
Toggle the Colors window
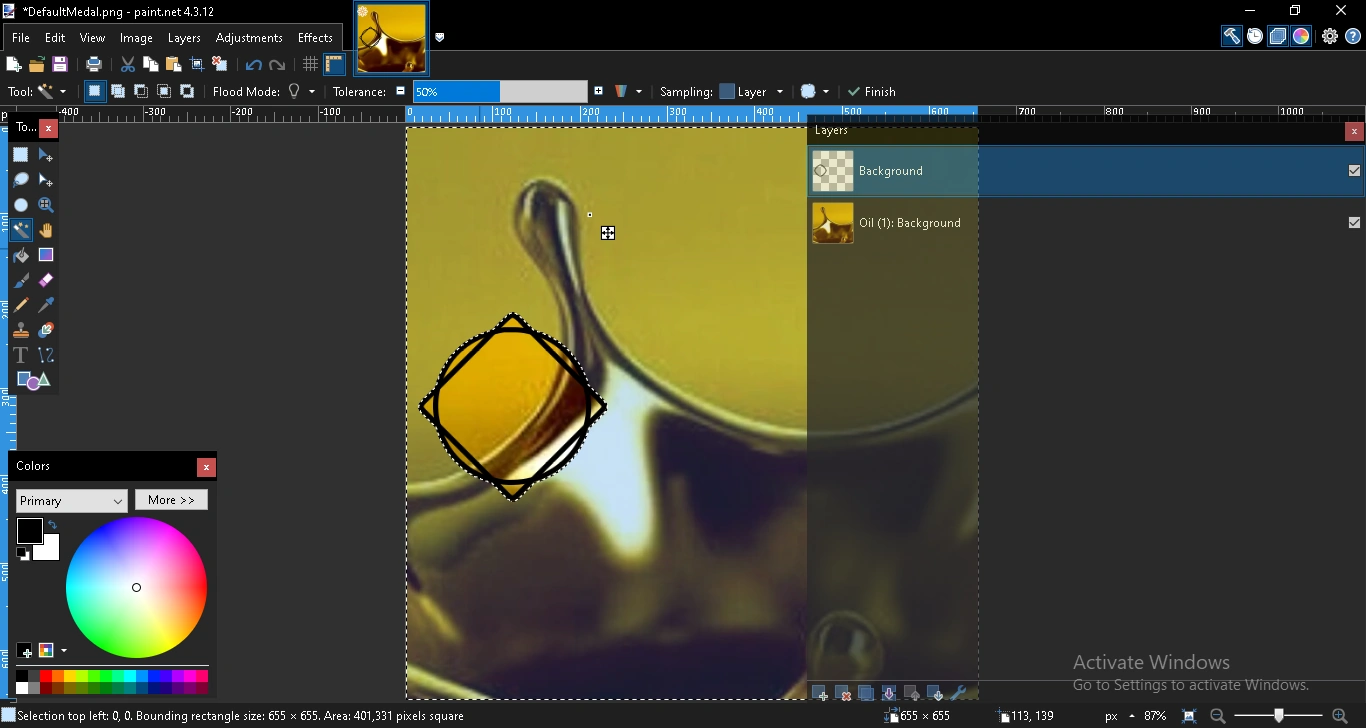pos(1301,36)
